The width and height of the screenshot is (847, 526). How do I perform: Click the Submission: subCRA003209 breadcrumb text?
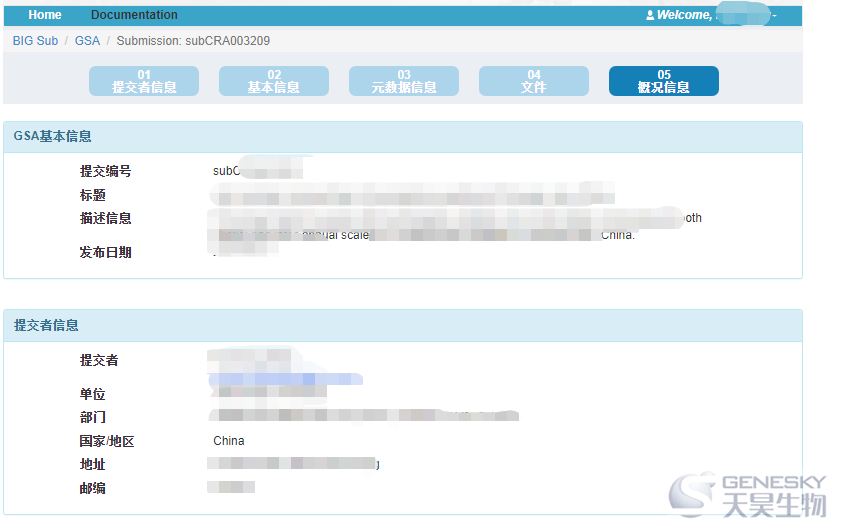click(x=193, y=41)
